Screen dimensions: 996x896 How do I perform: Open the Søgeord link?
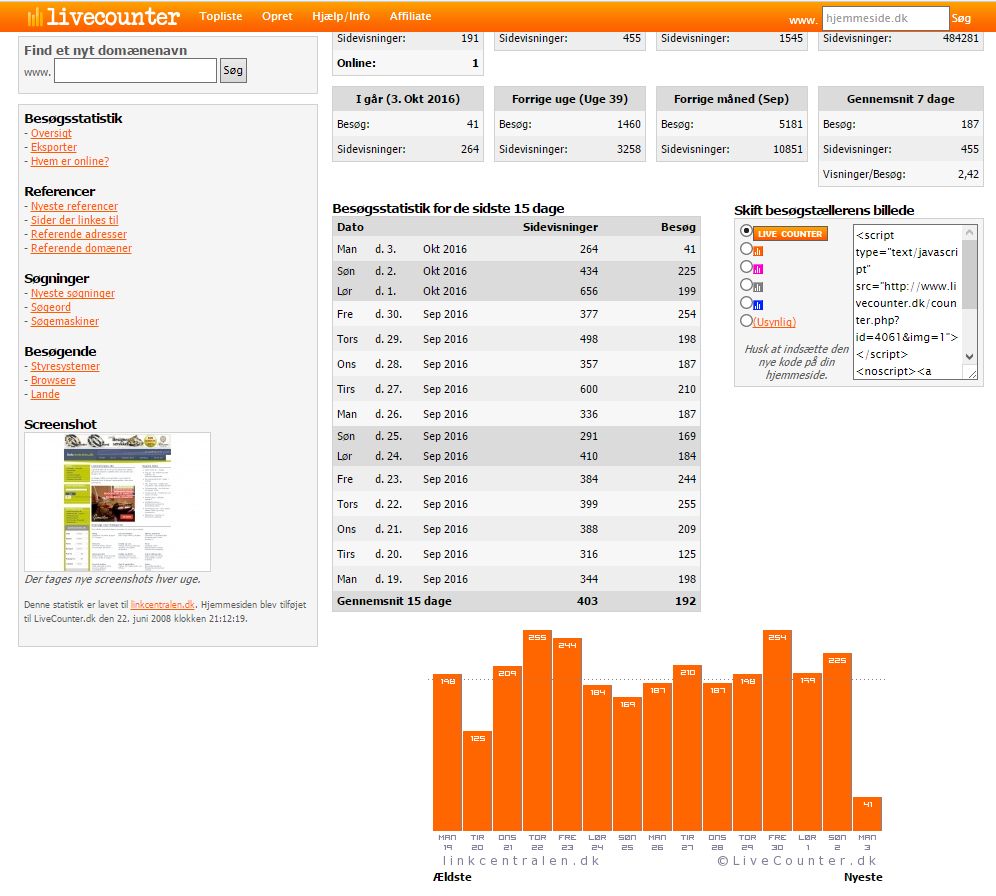pos(51,307)
